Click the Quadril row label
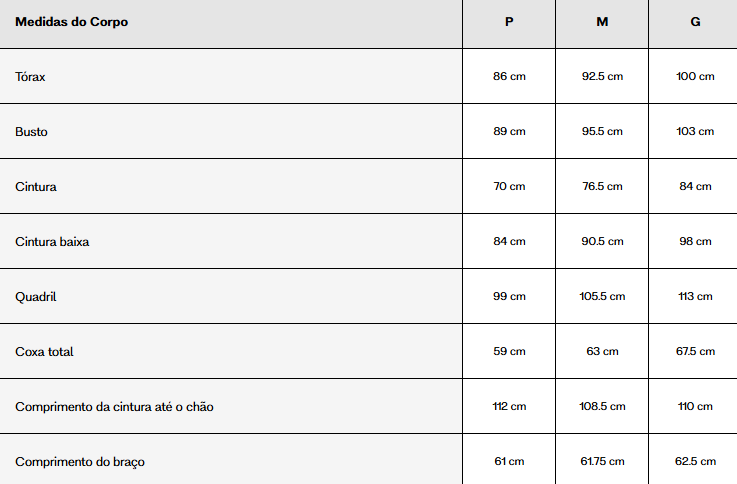Image resolution: width=737 pixels, height=484 pixels. click(x=36, y=297)
